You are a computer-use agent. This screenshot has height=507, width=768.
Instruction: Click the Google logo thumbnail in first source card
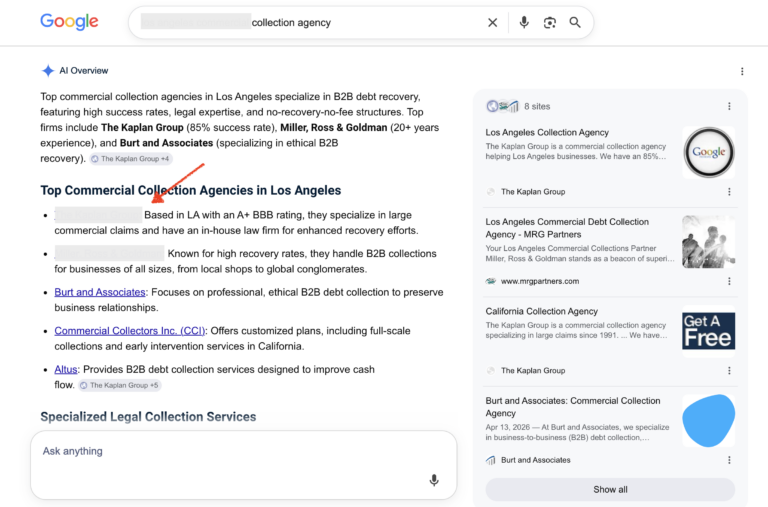coord(708,152)
